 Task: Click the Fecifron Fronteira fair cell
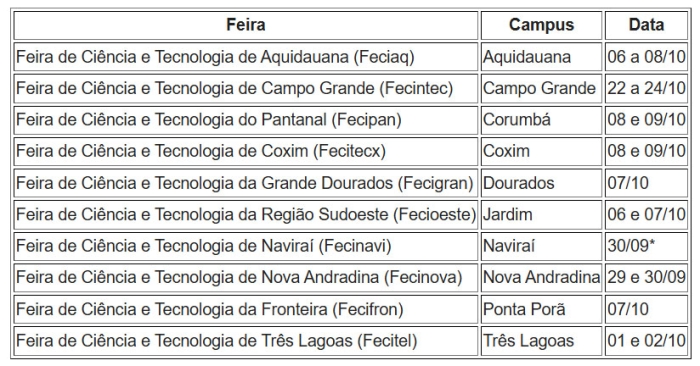[246, 309]
